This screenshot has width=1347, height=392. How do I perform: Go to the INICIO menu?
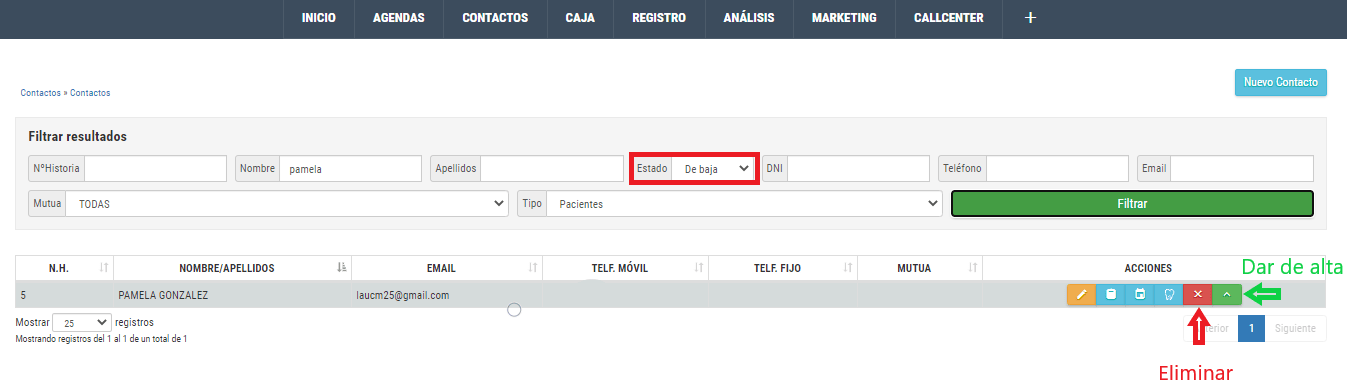318,18
